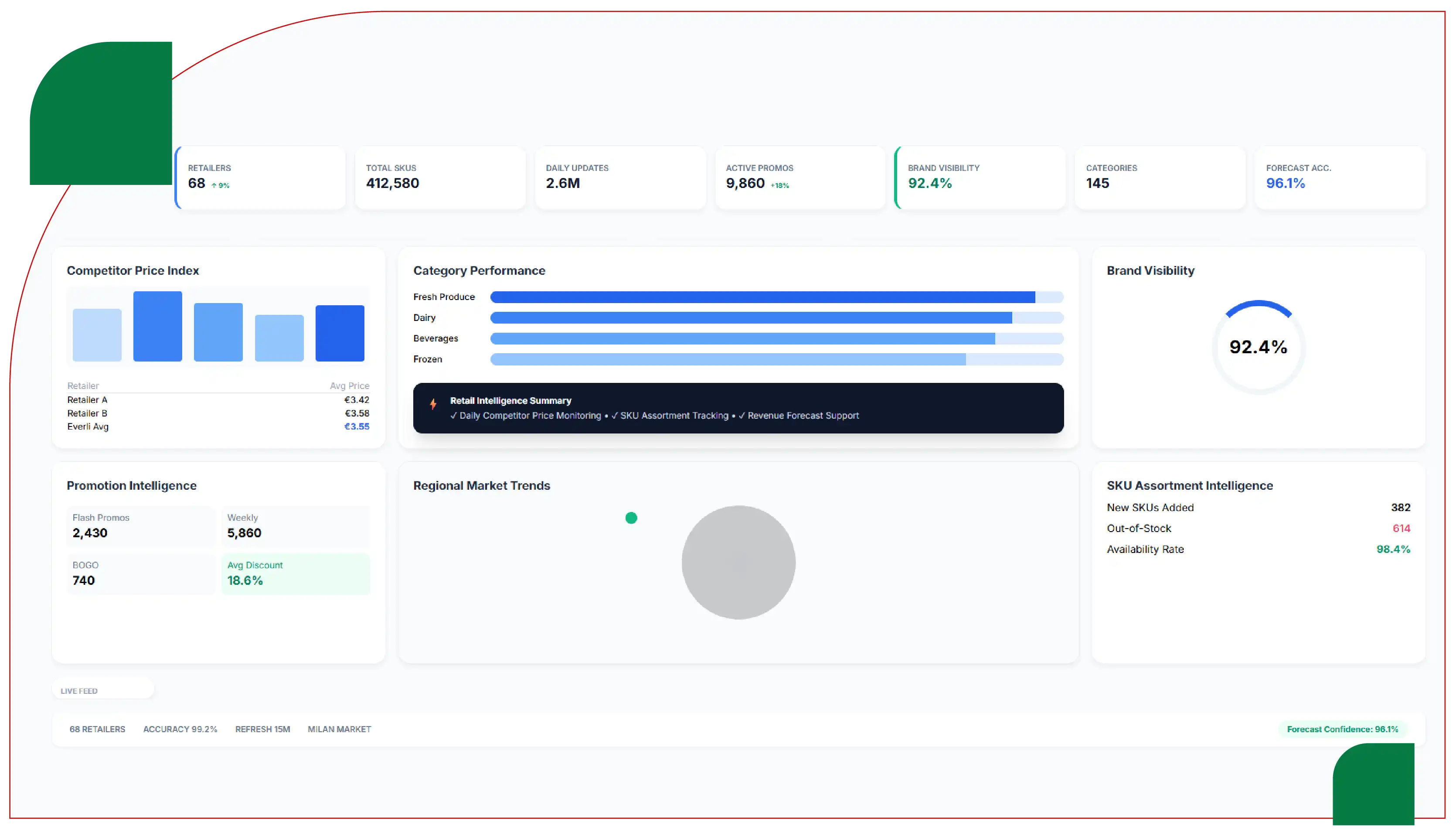Screen dimensions: 1456x829
Task: Open the CATEGORIES 145 card
Action: (x=1160, y=177)
